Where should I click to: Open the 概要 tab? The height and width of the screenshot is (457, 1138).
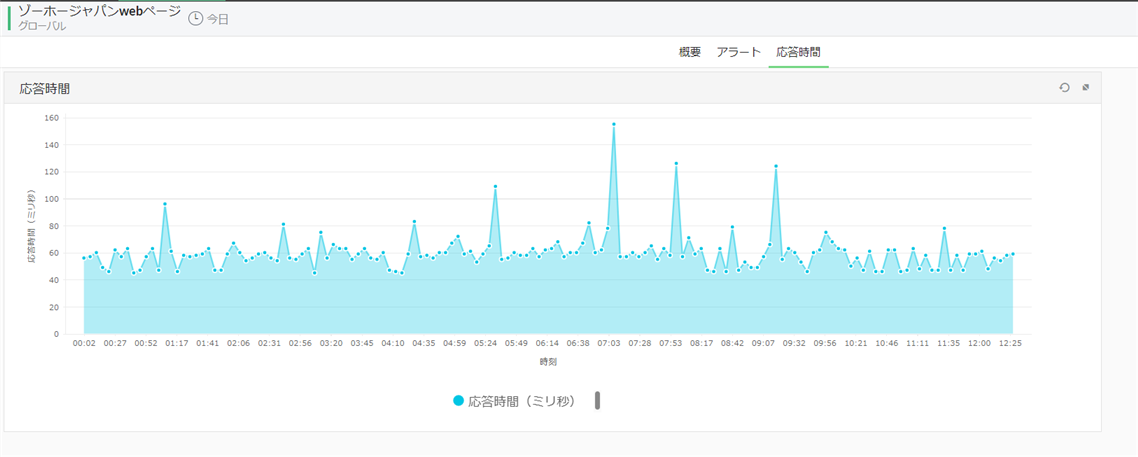[x=689, y=52]
